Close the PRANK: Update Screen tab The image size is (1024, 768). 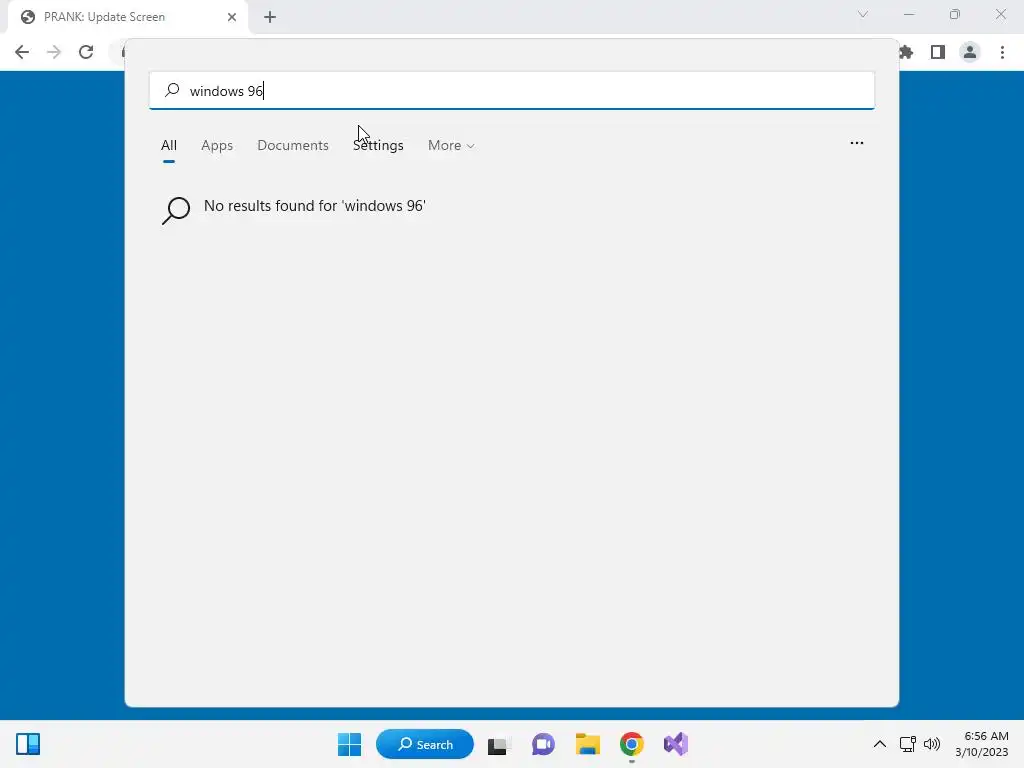point(232,17)
